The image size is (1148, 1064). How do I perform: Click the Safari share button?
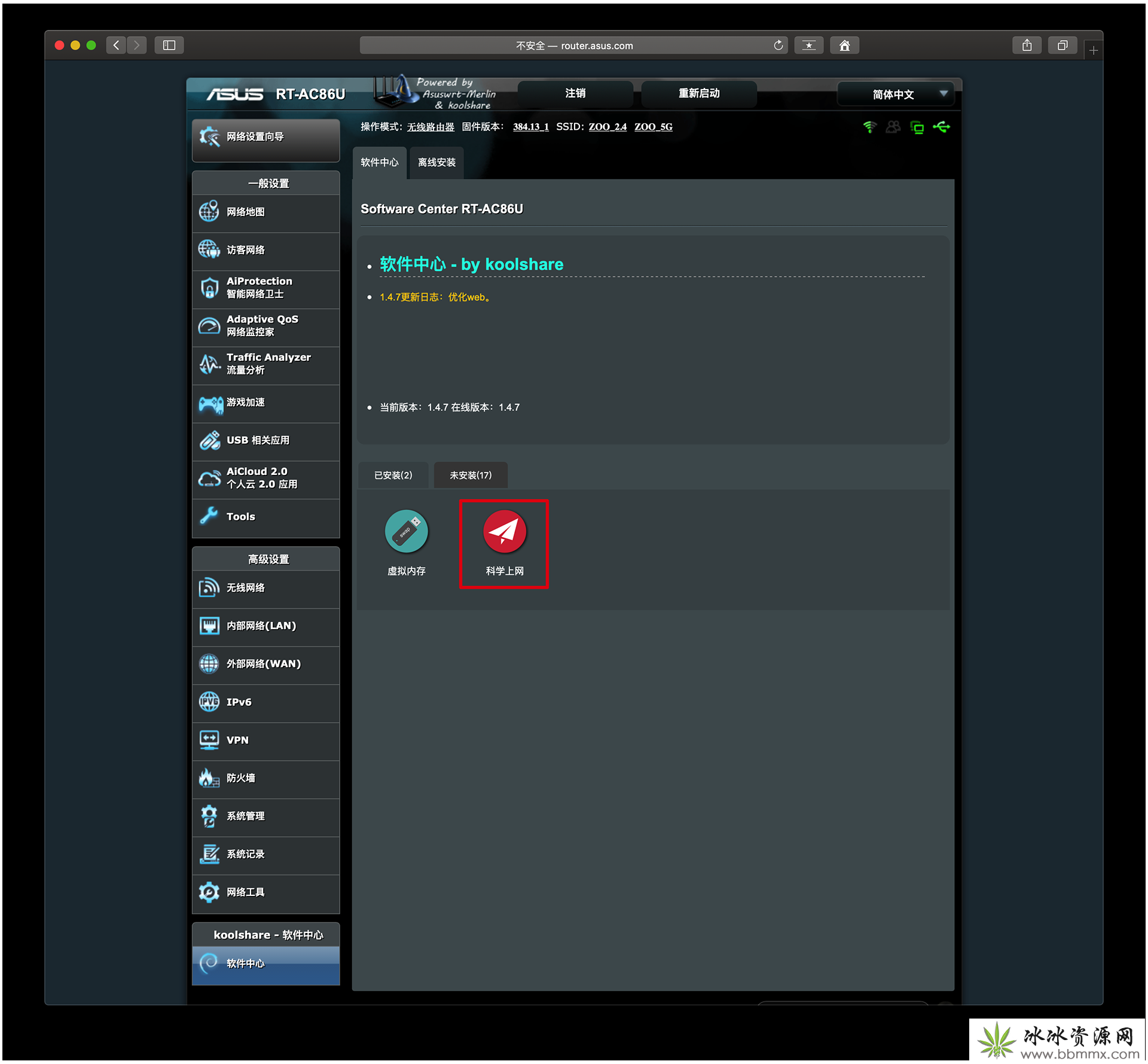1027,45
